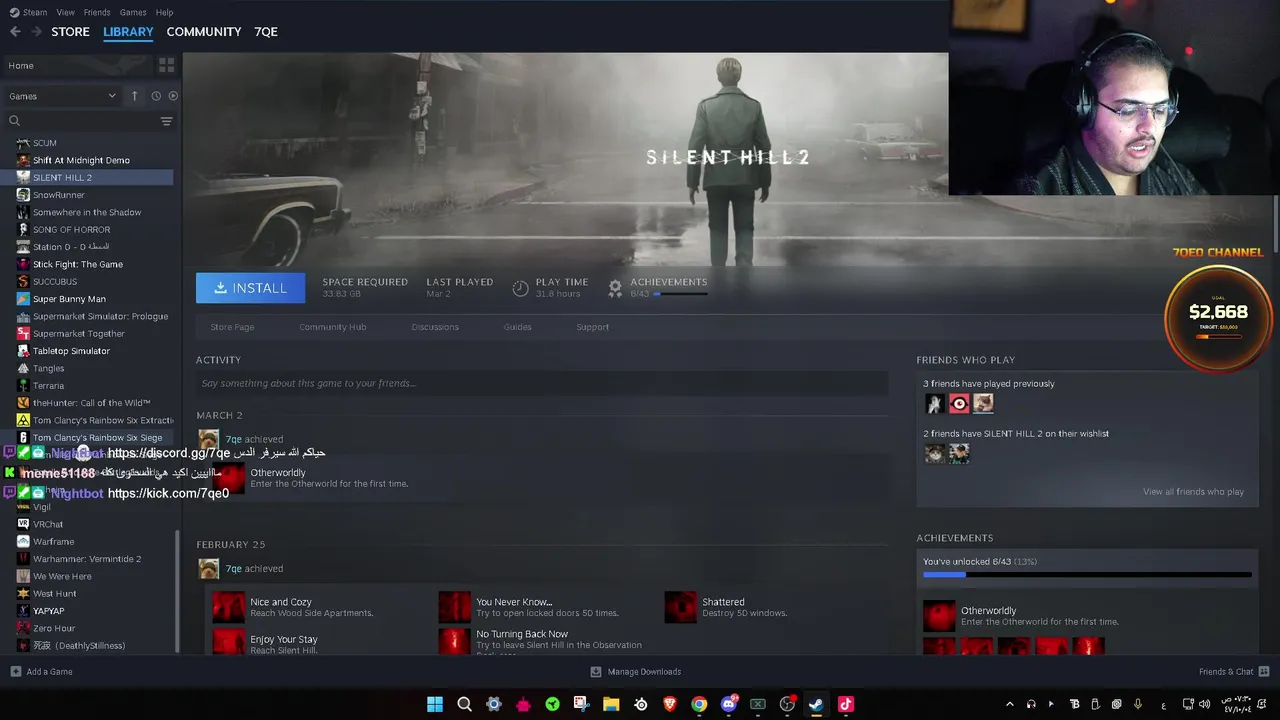Click the VRChat game icon
Viewport: 1280px width, 720px height.
[23, 524]
